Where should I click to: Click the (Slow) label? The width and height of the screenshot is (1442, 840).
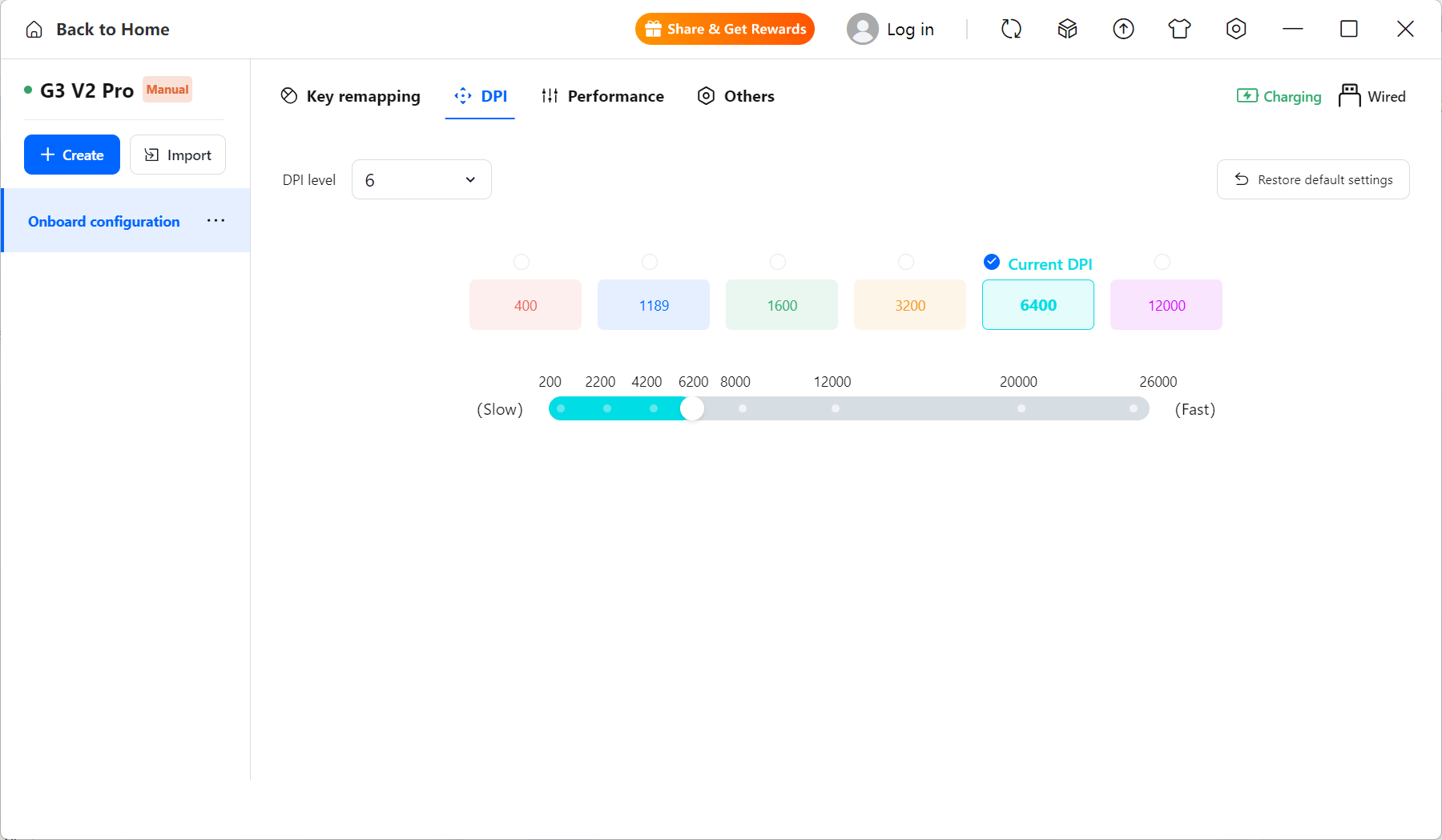coord(500,409)
